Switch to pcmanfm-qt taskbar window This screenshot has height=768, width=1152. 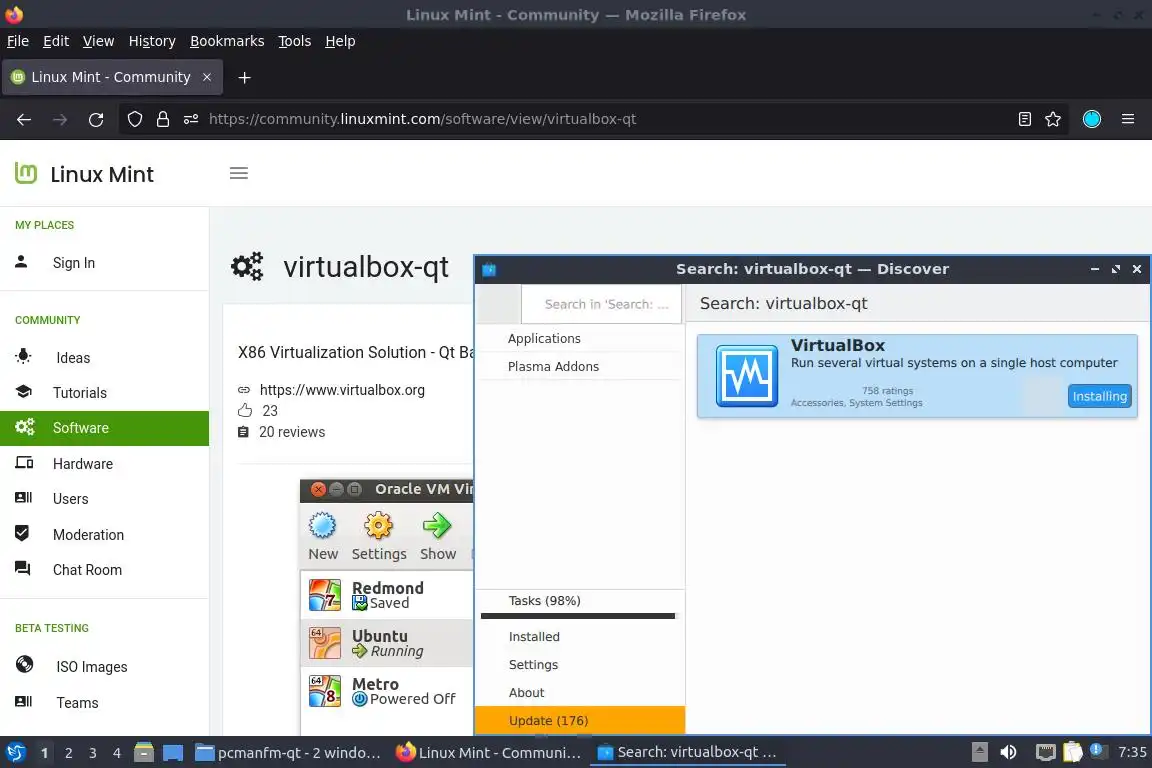point(289,753)
